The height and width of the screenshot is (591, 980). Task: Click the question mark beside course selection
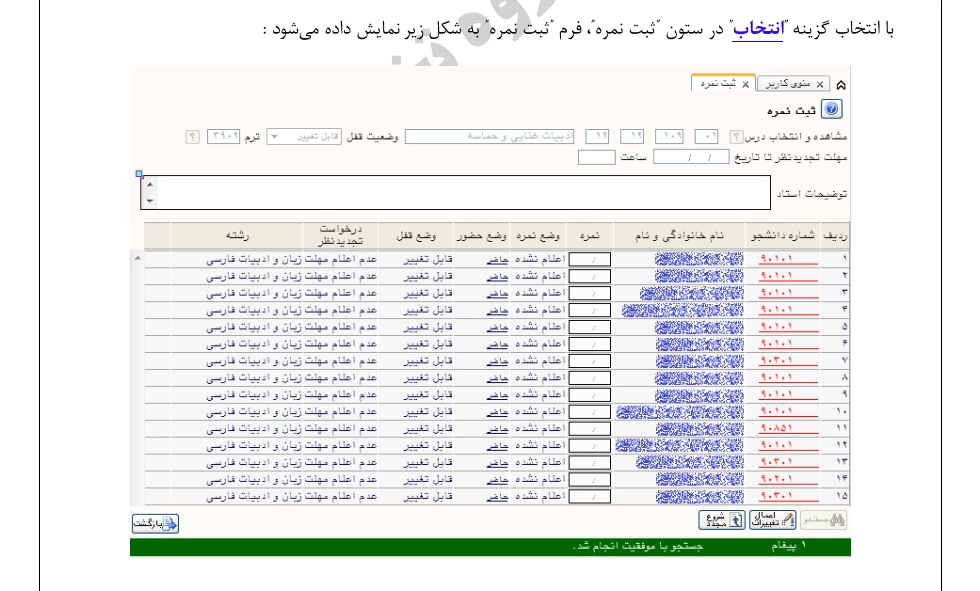tap(736, 136)
